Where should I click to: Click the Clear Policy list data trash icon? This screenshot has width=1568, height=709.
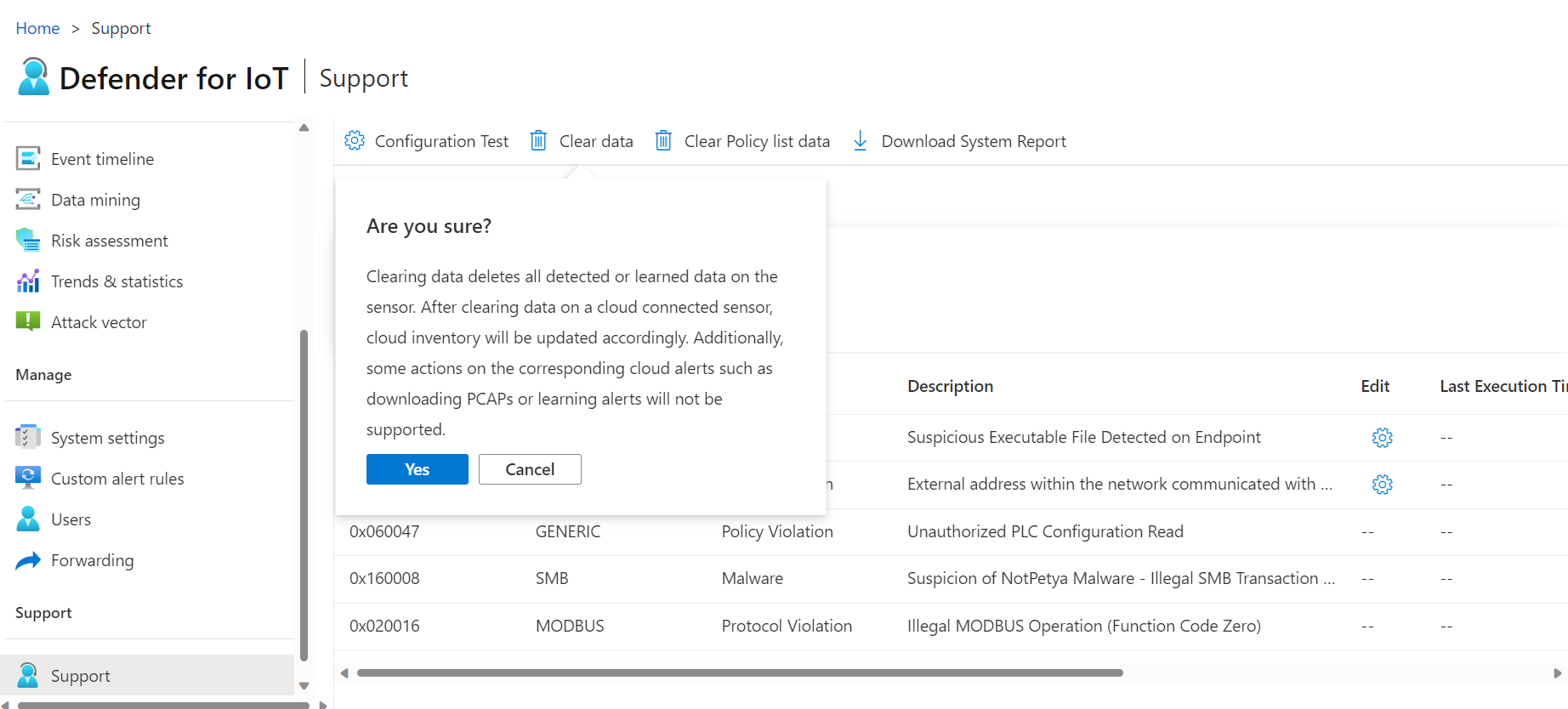[663, 140]
